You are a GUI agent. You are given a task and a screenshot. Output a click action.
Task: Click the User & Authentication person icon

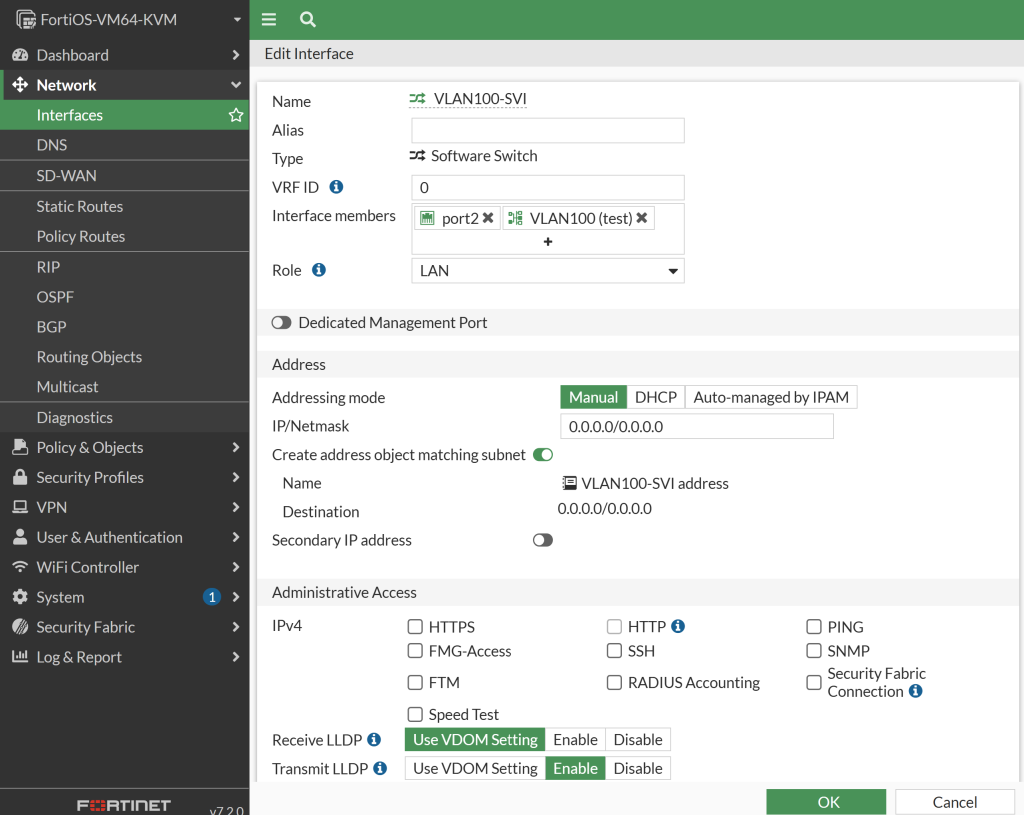point(20,537)
